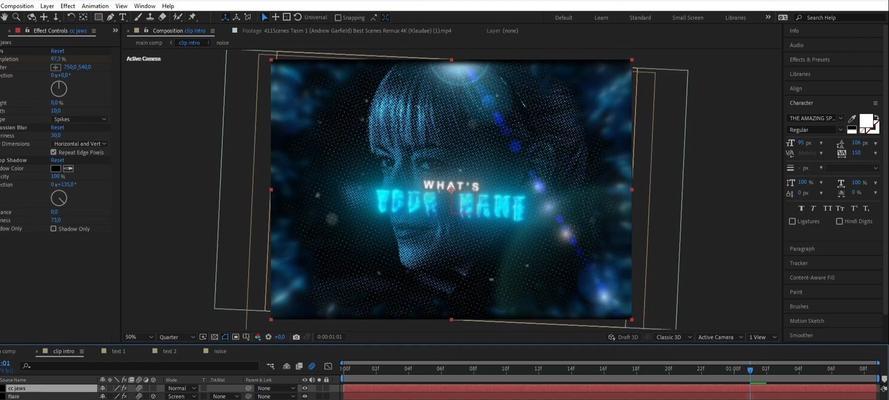The width and height of the screenshot is (889, 400).
Task: Switch to the noise timeline tab
Action: tap(221, 351)
